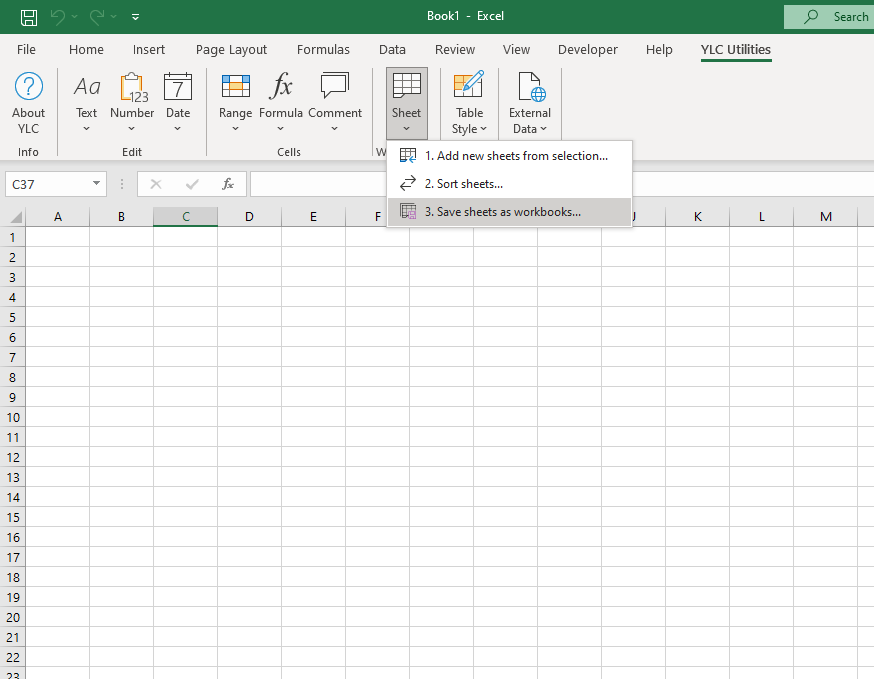Click the Select All corner triangle
This screenshot has height=679, width=874.
click(x=15, y=218)
